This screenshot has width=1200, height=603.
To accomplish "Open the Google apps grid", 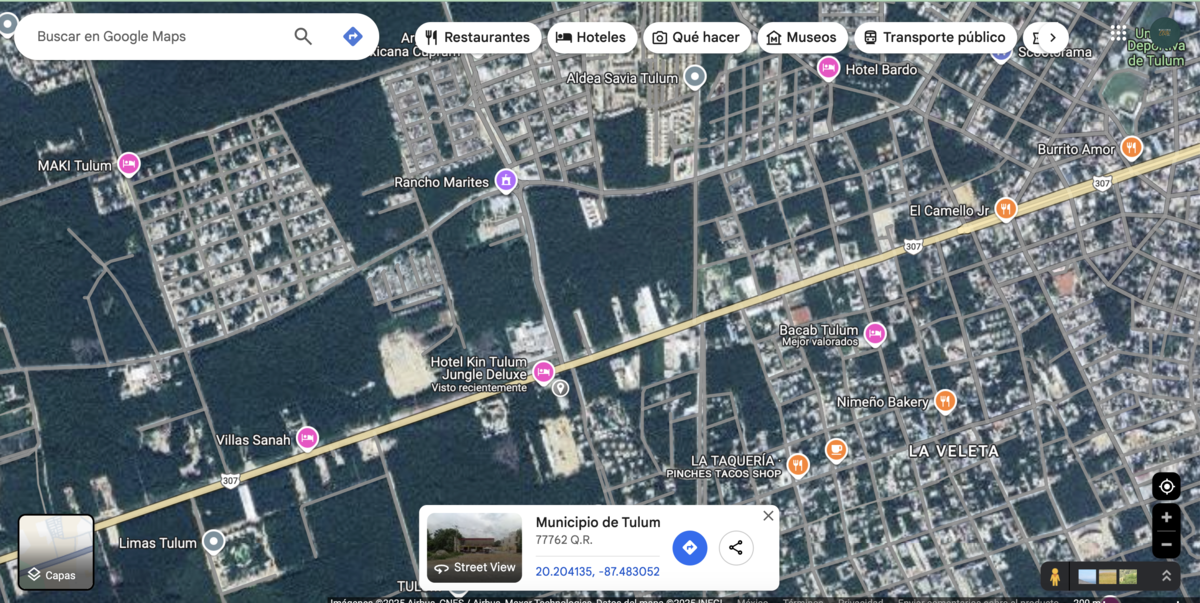I will [x=1118, y=33].
